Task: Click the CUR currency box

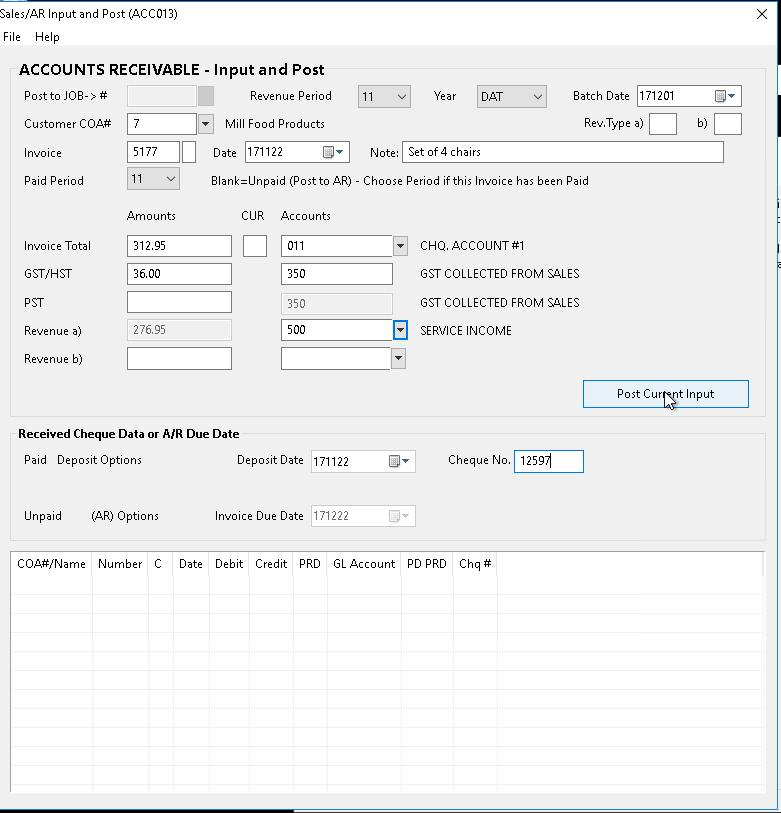Action: click(255, 246)
